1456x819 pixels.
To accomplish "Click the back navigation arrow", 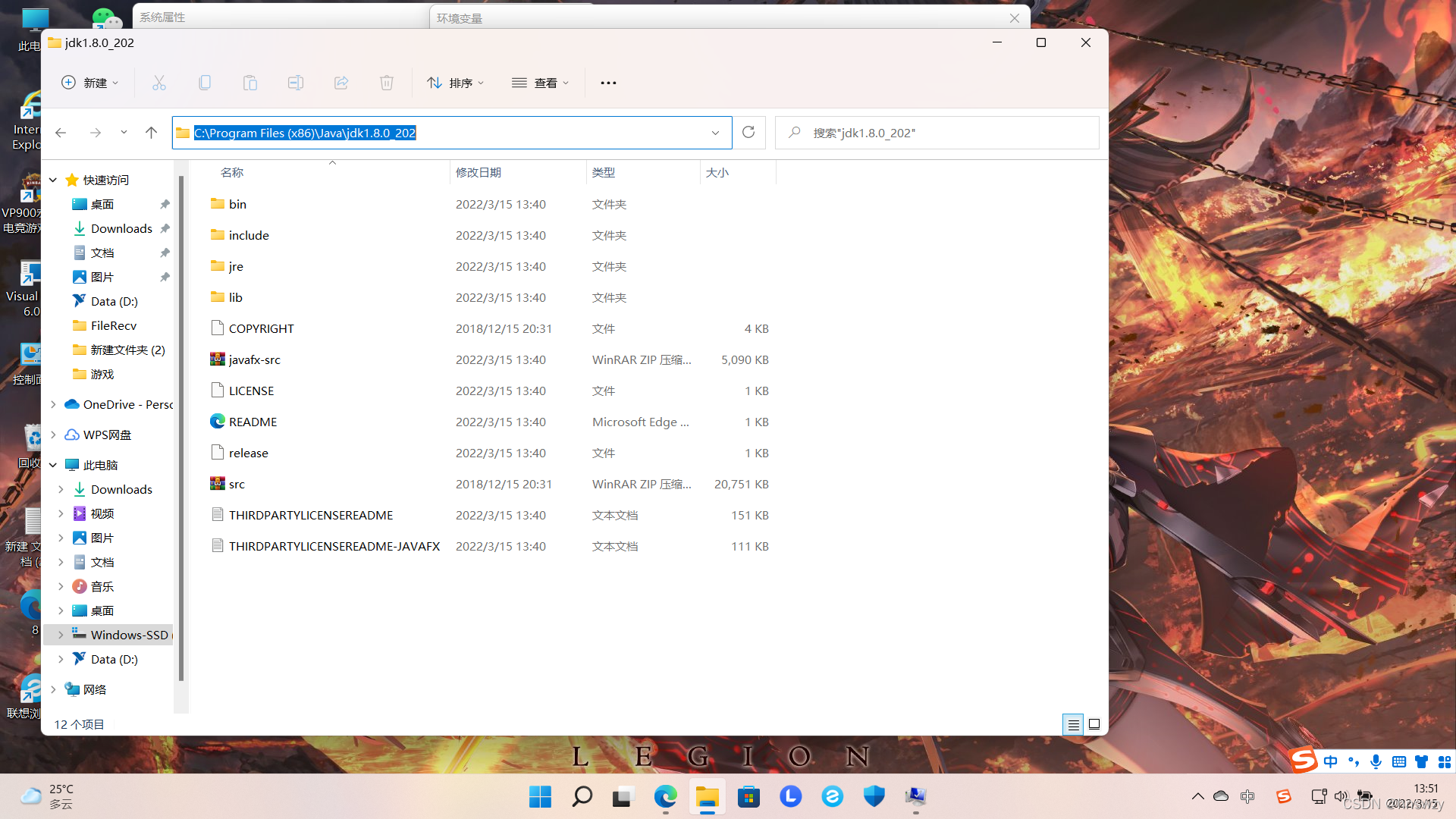I will 61,132.
